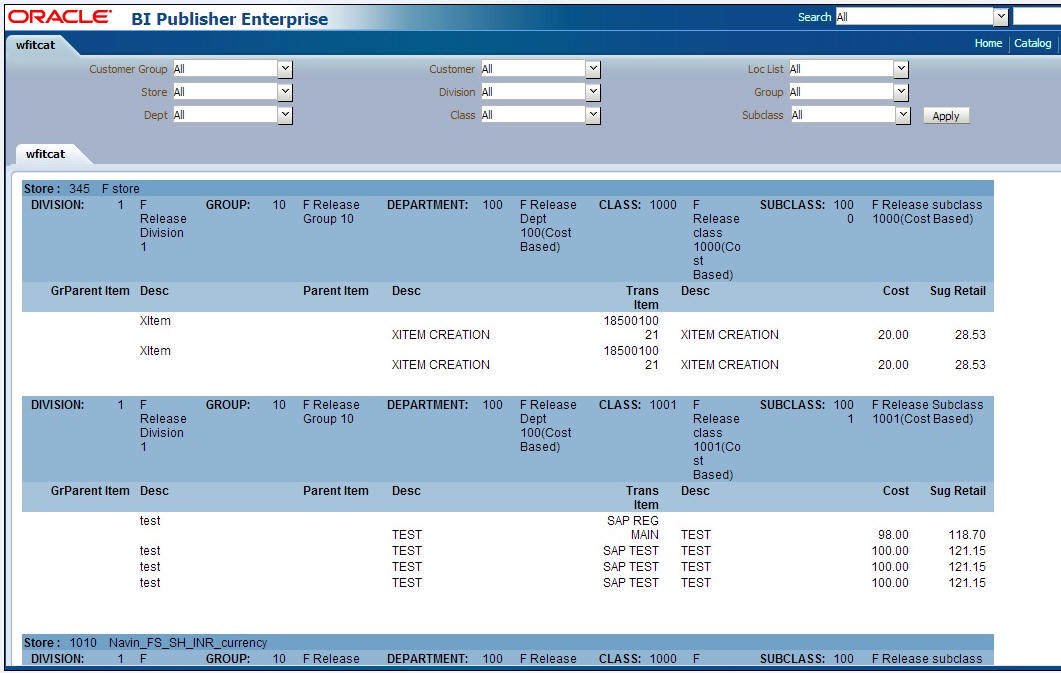Click the first Sug Retail column header

coord(957,291)
